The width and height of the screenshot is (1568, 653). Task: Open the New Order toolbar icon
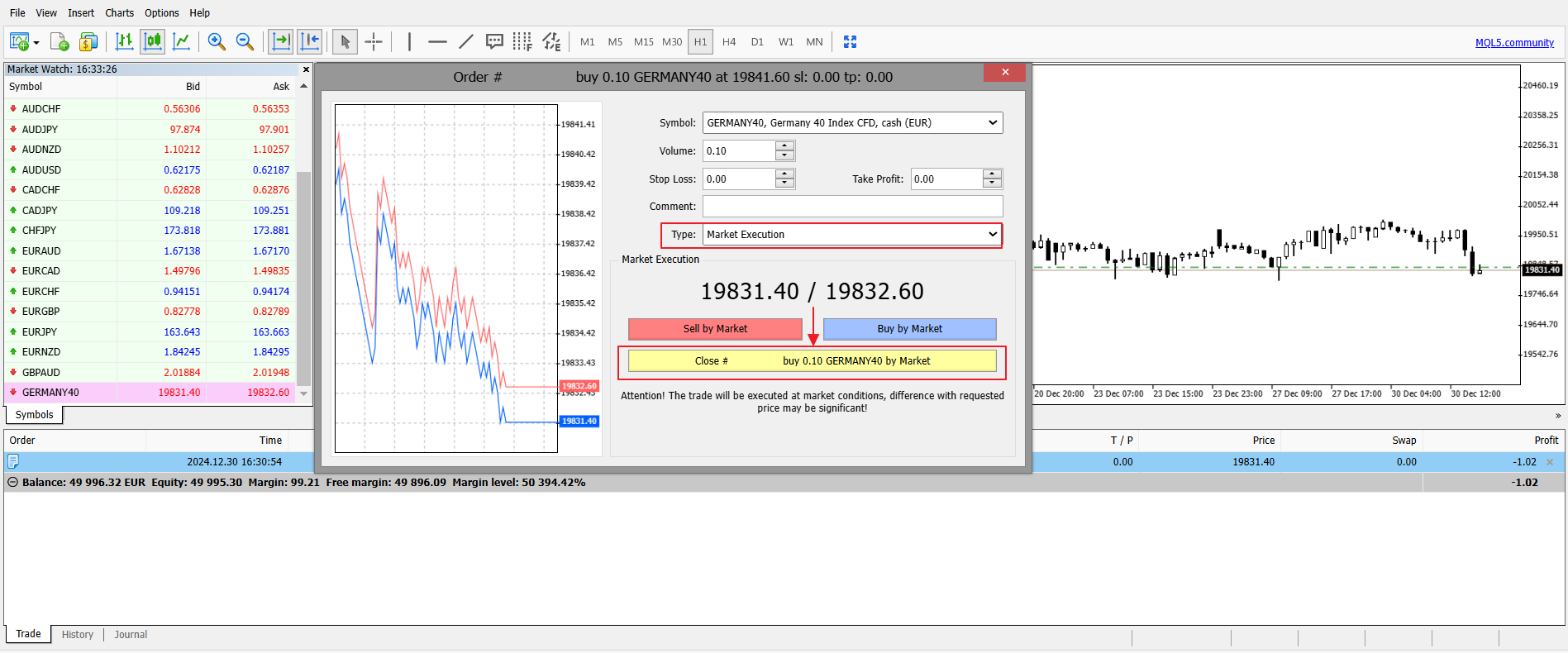(60, 41)
